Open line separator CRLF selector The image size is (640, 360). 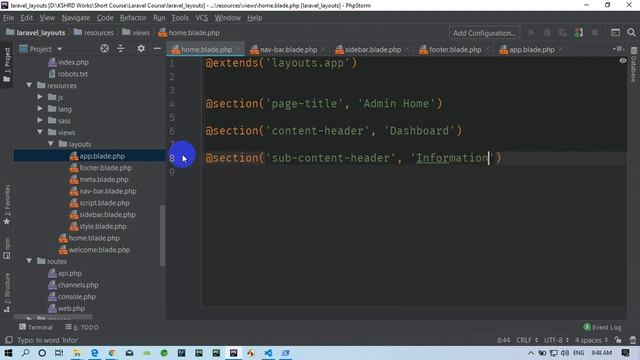527,340
